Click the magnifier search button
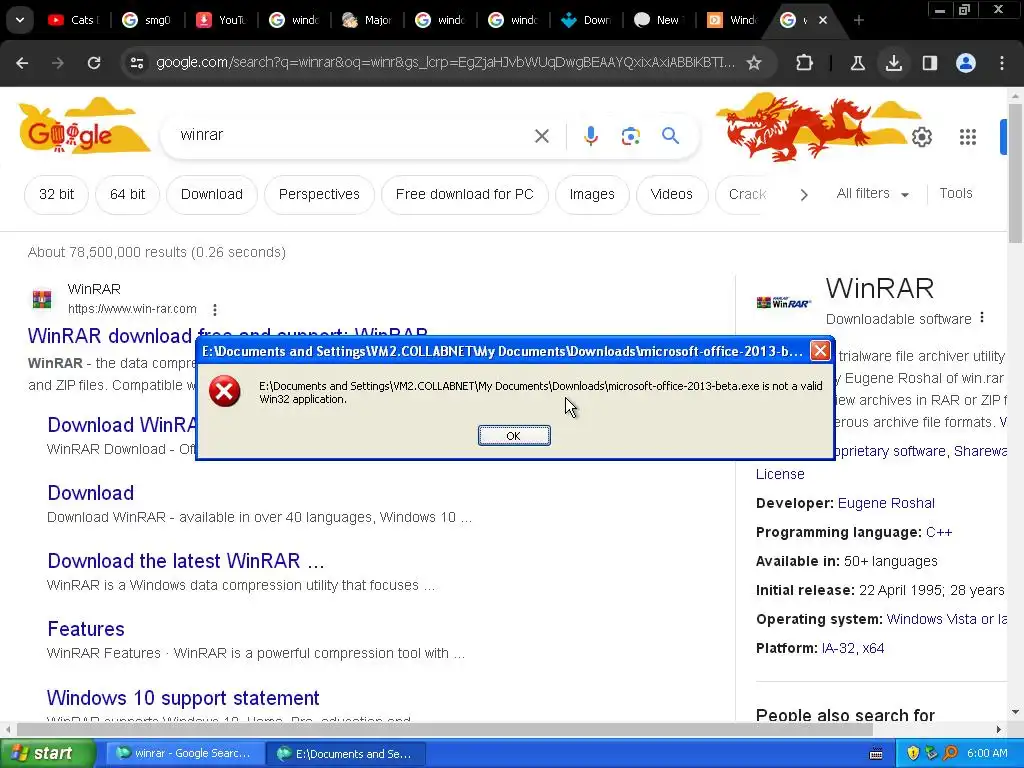This screenshot has width=1024, height=768. [x=670, y=136]
